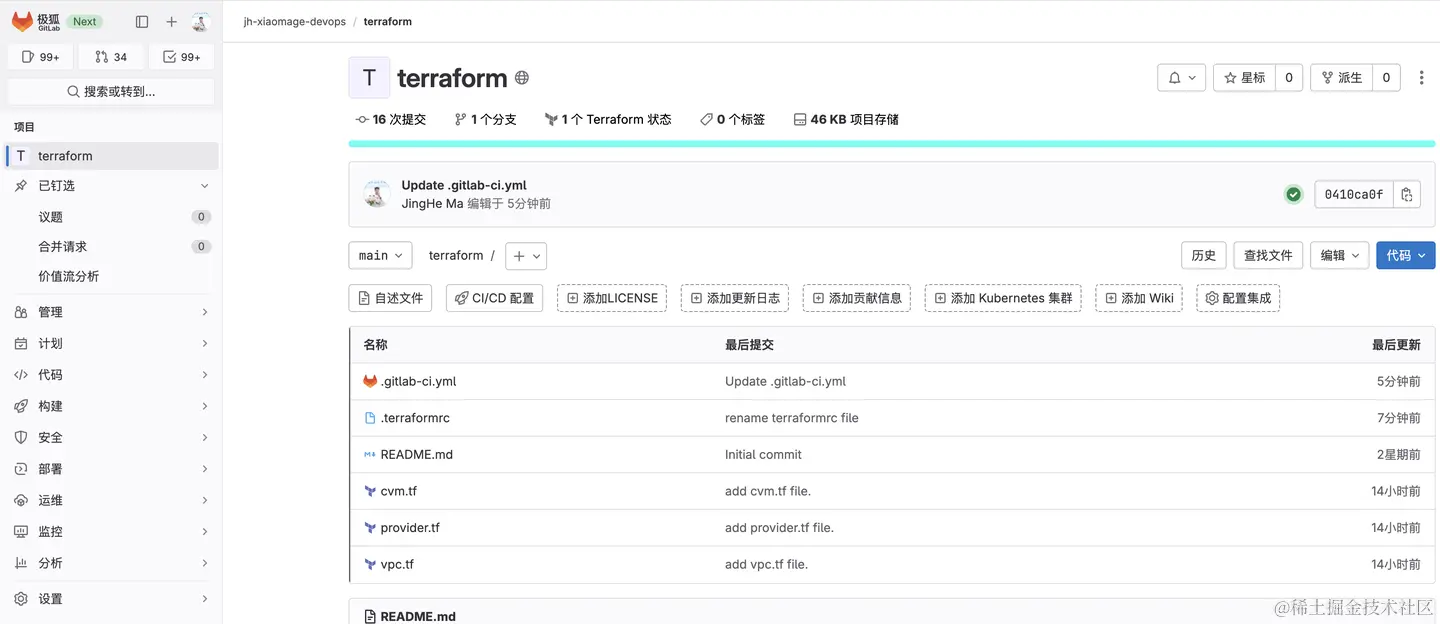Open the 16 commits link
The height and width of the screenshot is (624, 1440).
pyautogui.click(x=391, y=119)
